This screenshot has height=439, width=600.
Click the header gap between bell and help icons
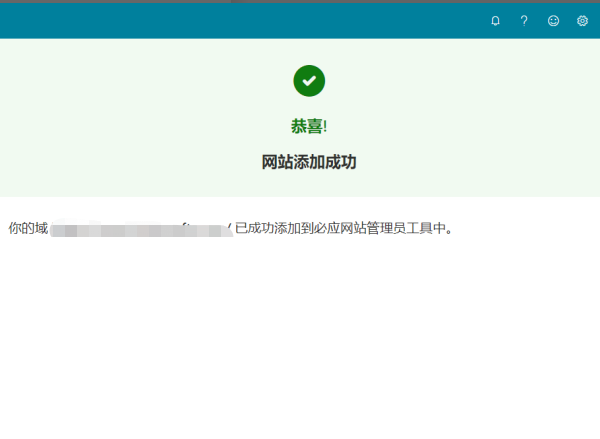[x=510, y=21]
